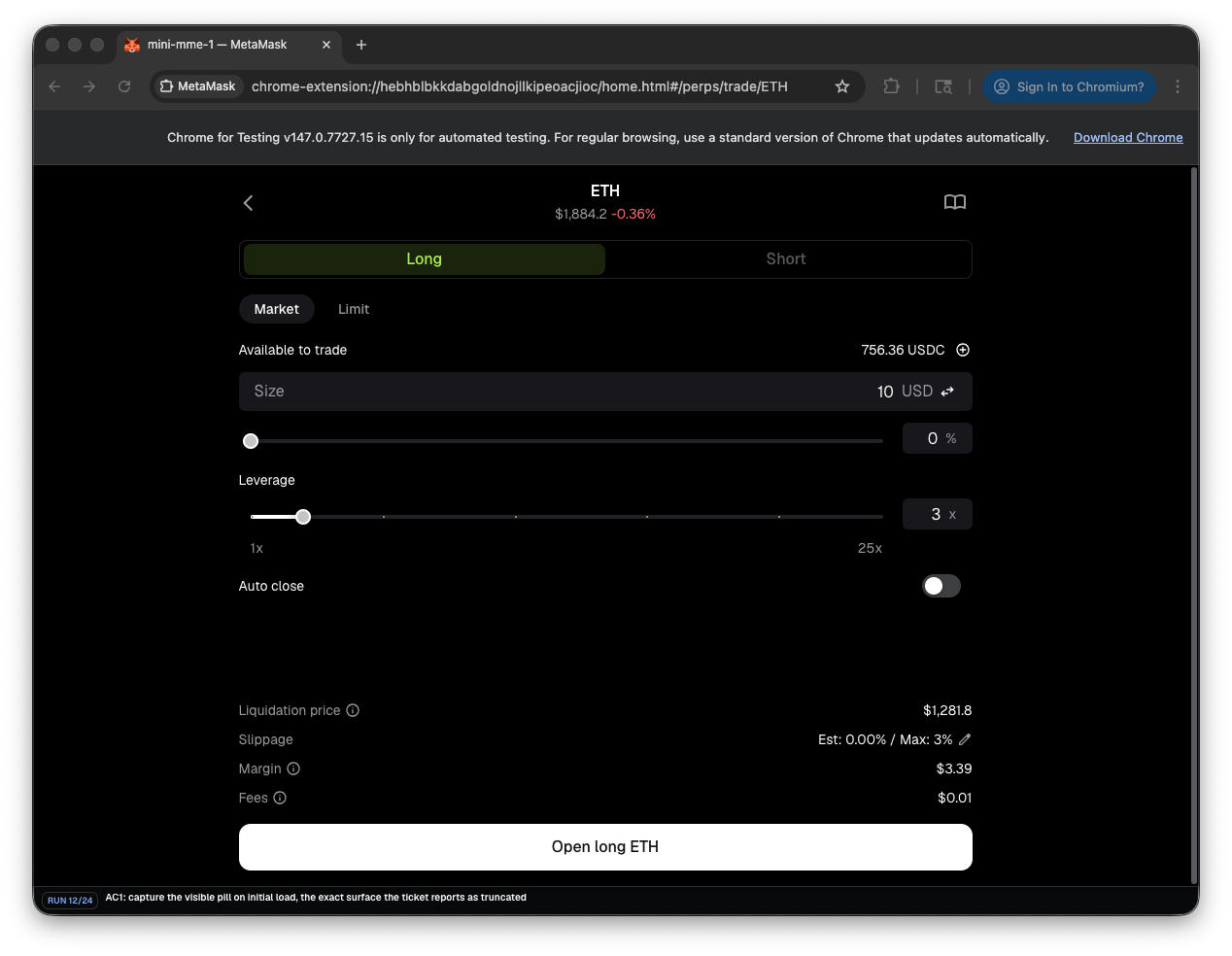
Task: Click the Auto close label
Action: (271, 586)
